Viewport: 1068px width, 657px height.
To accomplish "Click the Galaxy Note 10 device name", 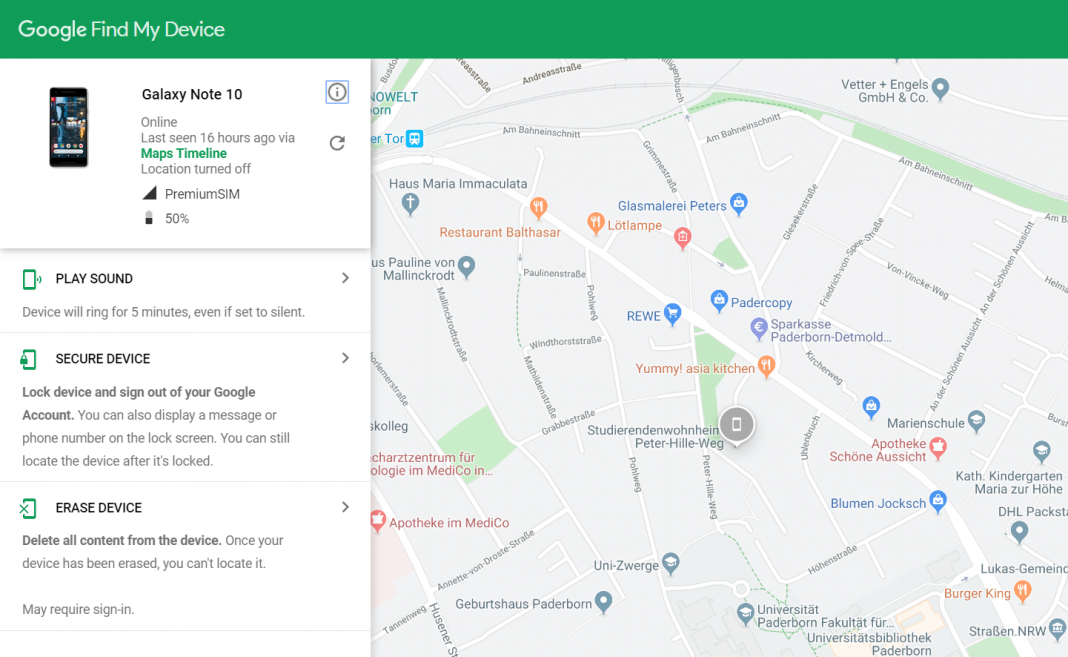I will click(191, 93).
